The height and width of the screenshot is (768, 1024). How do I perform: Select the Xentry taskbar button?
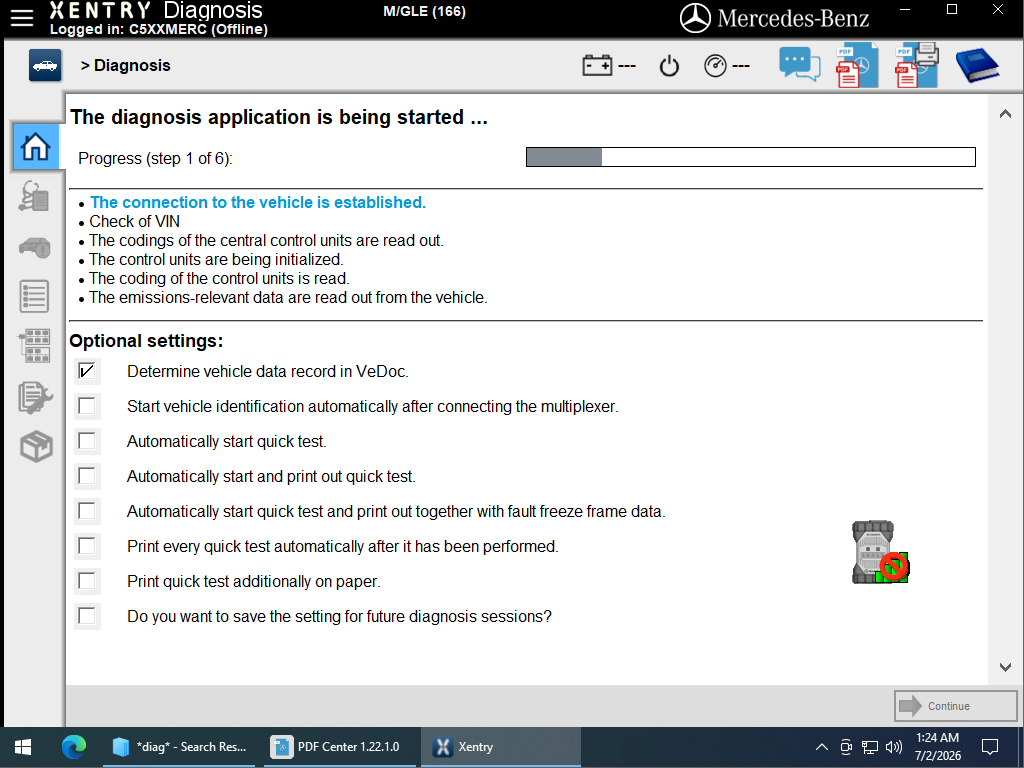point(500,747)
